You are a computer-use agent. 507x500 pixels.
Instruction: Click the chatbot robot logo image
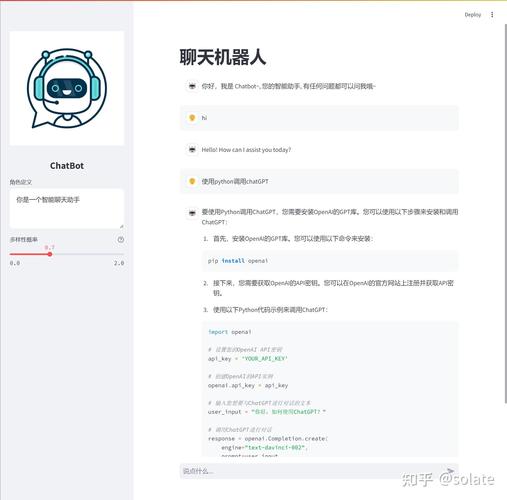click(67, 88)
